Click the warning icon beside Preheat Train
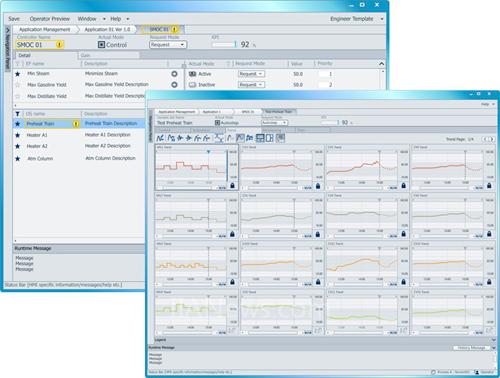 pyautogui.click(x=76, y=124)
